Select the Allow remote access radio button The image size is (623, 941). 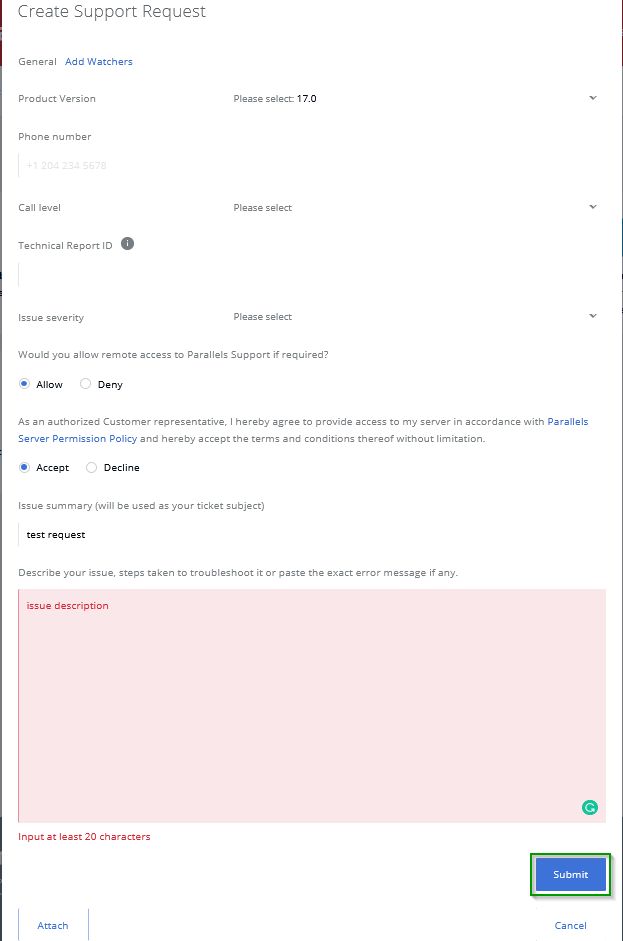coord(25,384)
